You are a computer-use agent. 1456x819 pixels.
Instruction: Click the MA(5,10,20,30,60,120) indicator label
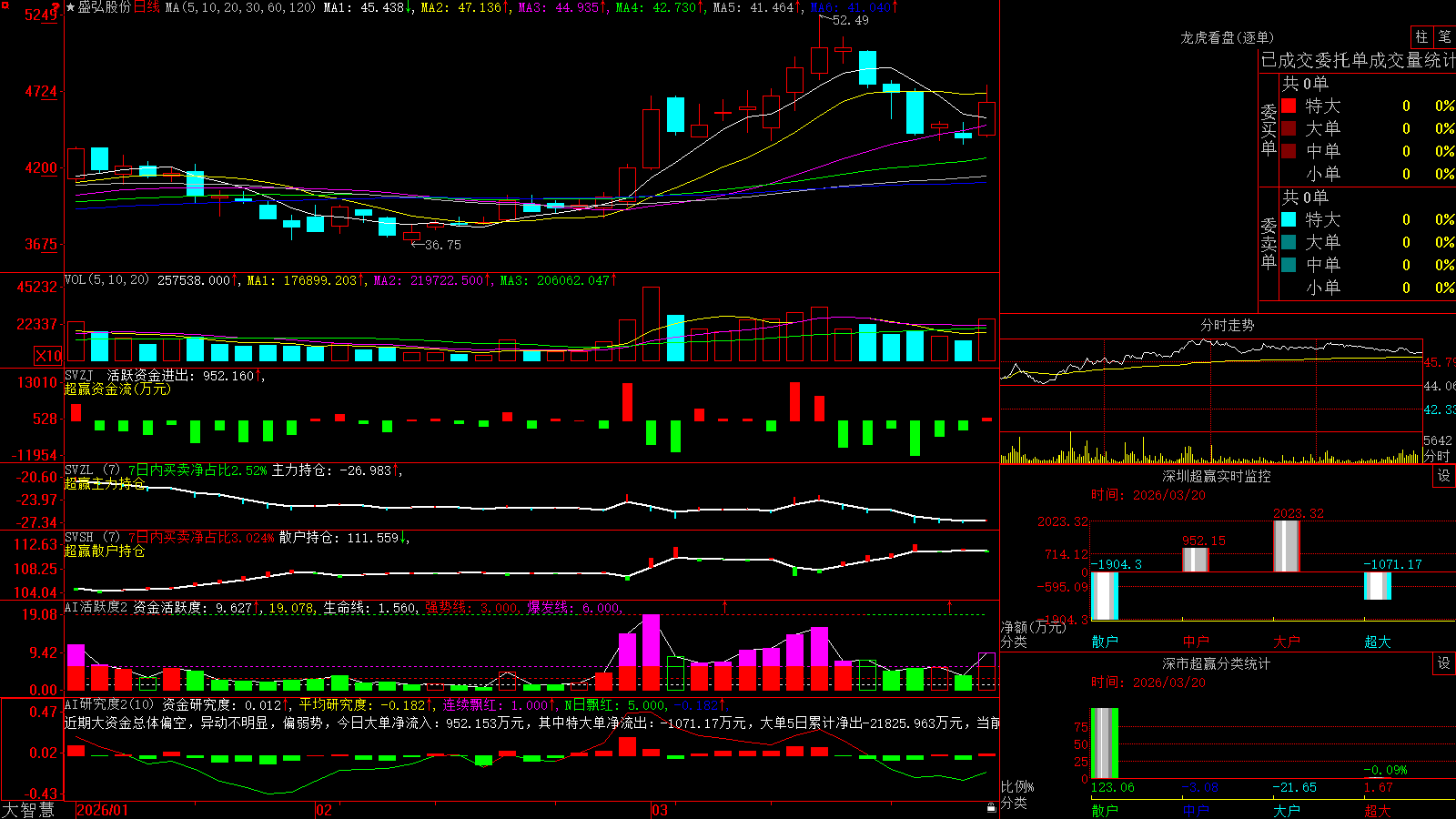[x=240, y=7]
